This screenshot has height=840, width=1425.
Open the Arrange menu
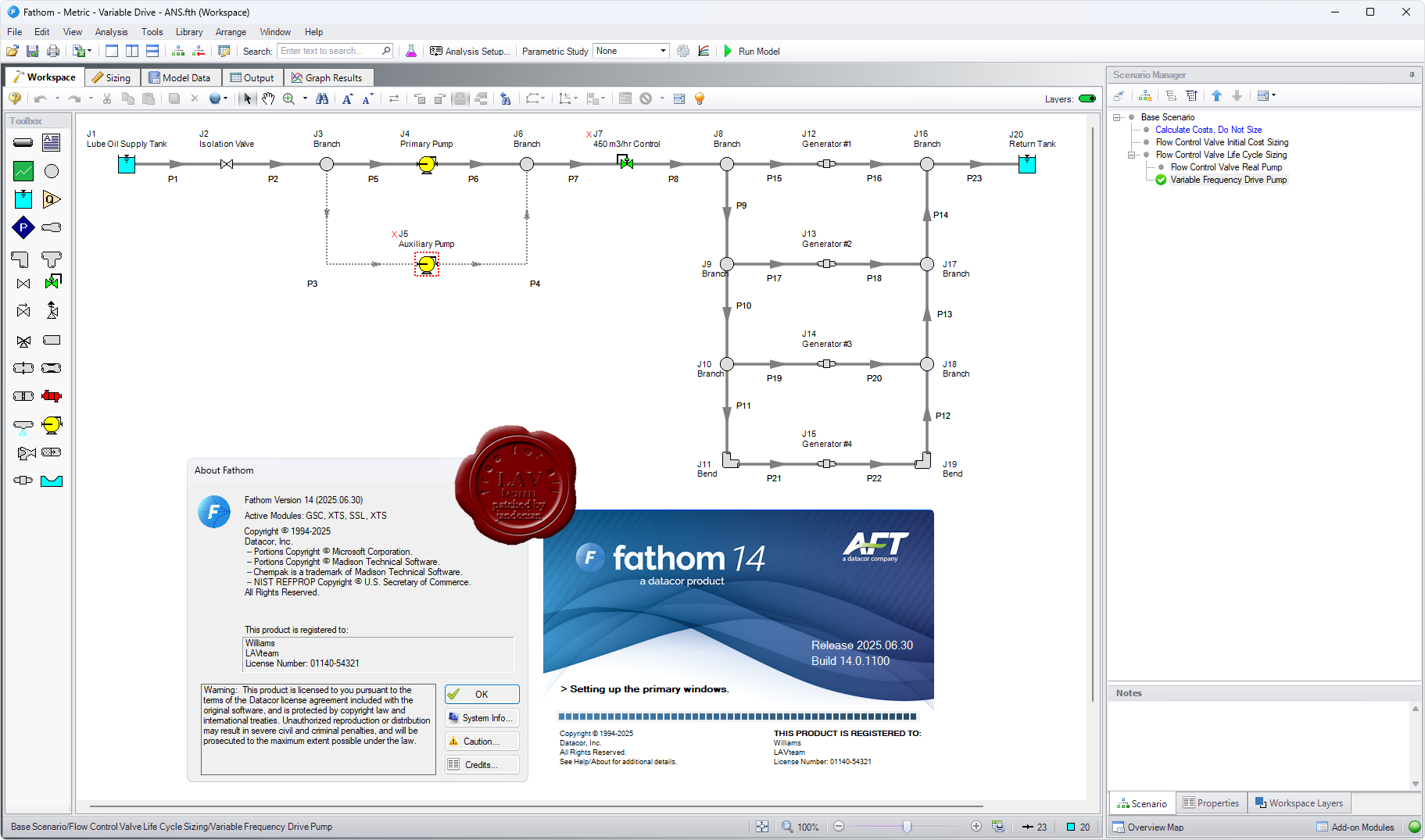coord(231,32)
